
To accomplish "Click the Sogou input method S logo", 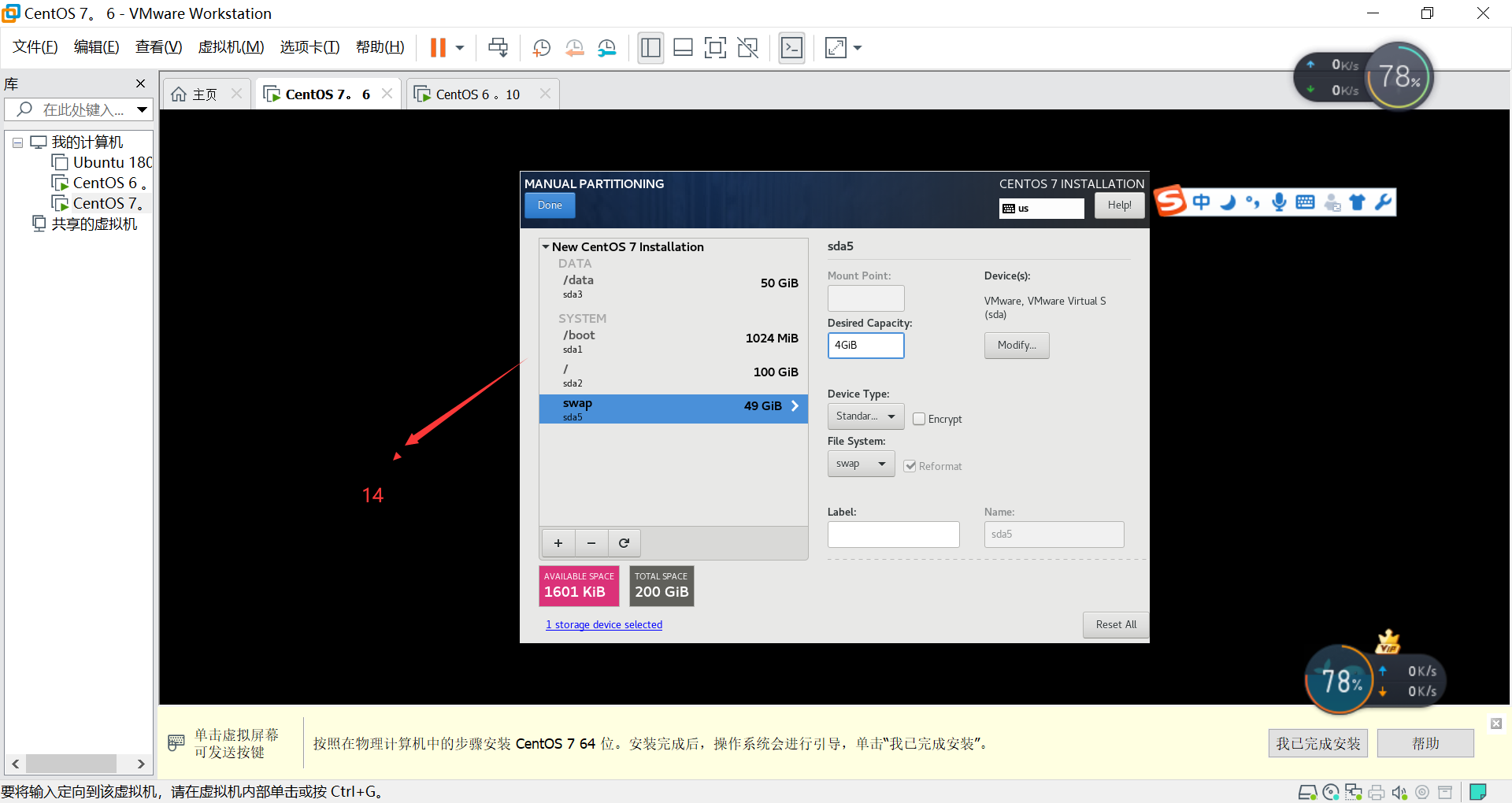I will pyautogui.click(x=1171, y=201).
